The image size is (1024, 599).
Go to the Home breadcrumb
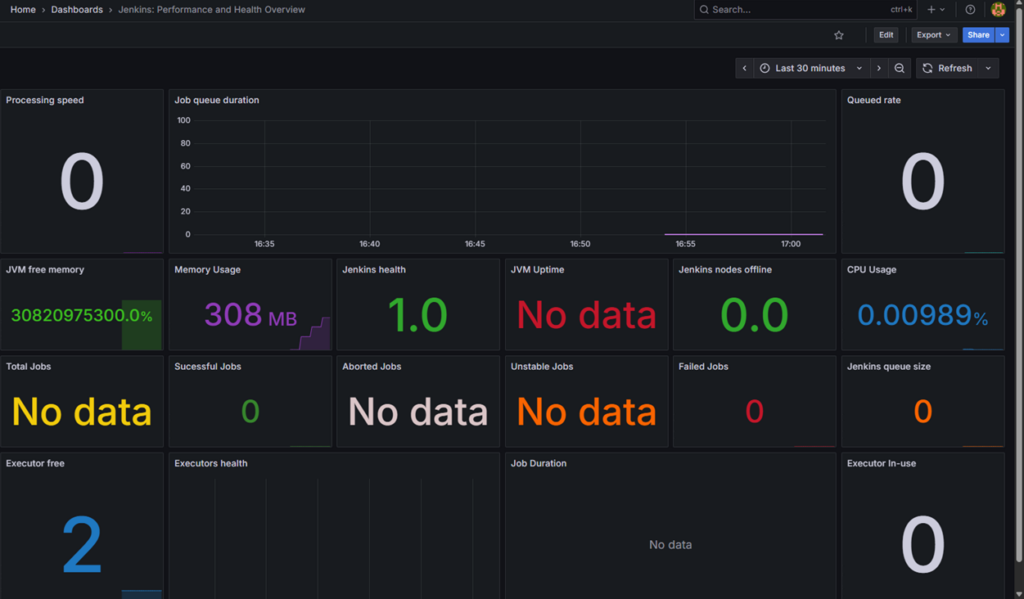[23, 10]
